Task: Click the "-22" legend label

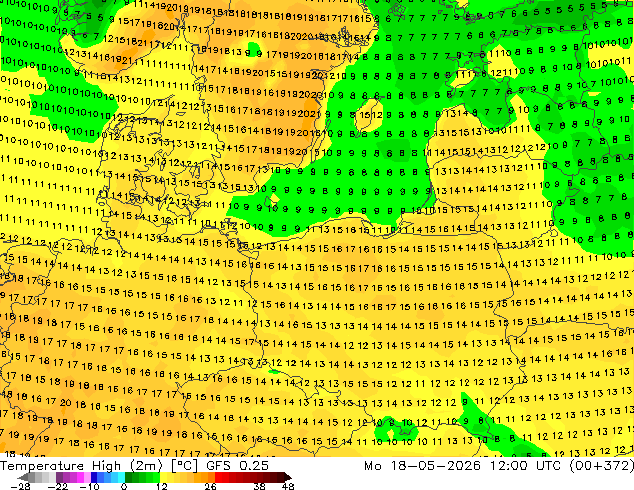Action: coord(57,486)
